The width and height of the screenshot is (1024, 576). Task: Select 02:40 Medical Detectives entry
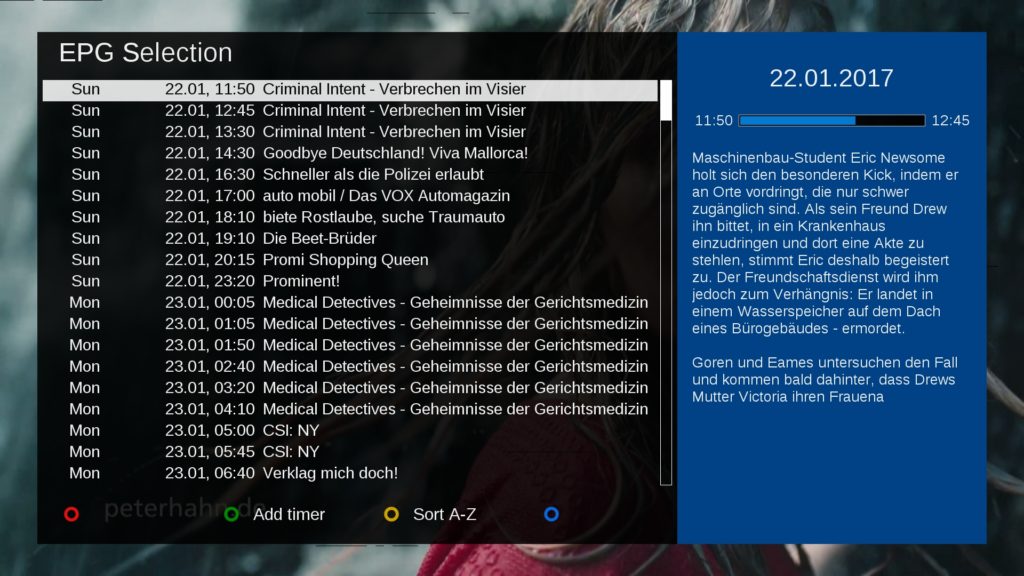coord(350,366)
